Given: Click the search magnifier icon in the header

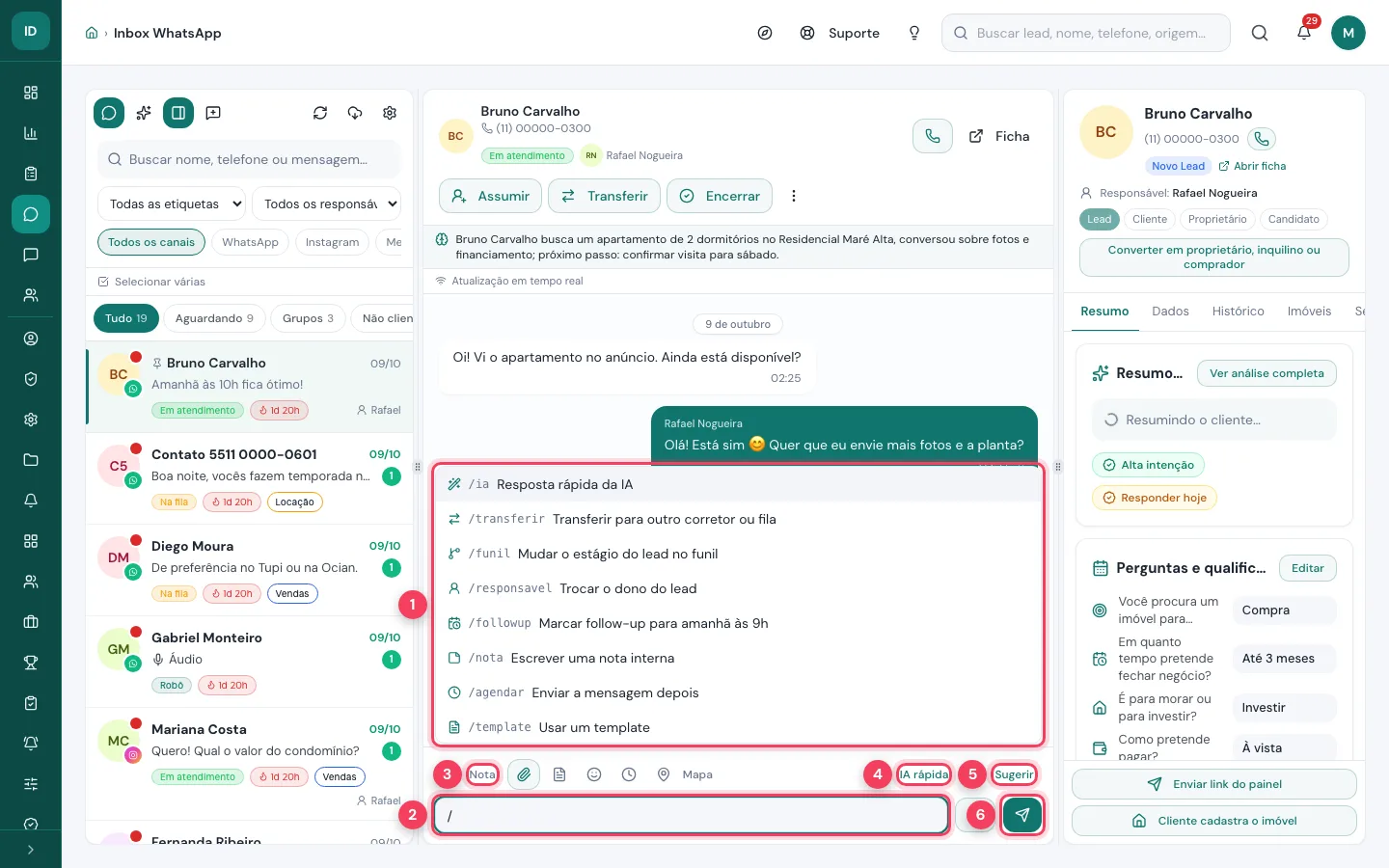Looking at the screenshot, I should click(1260, 33).
